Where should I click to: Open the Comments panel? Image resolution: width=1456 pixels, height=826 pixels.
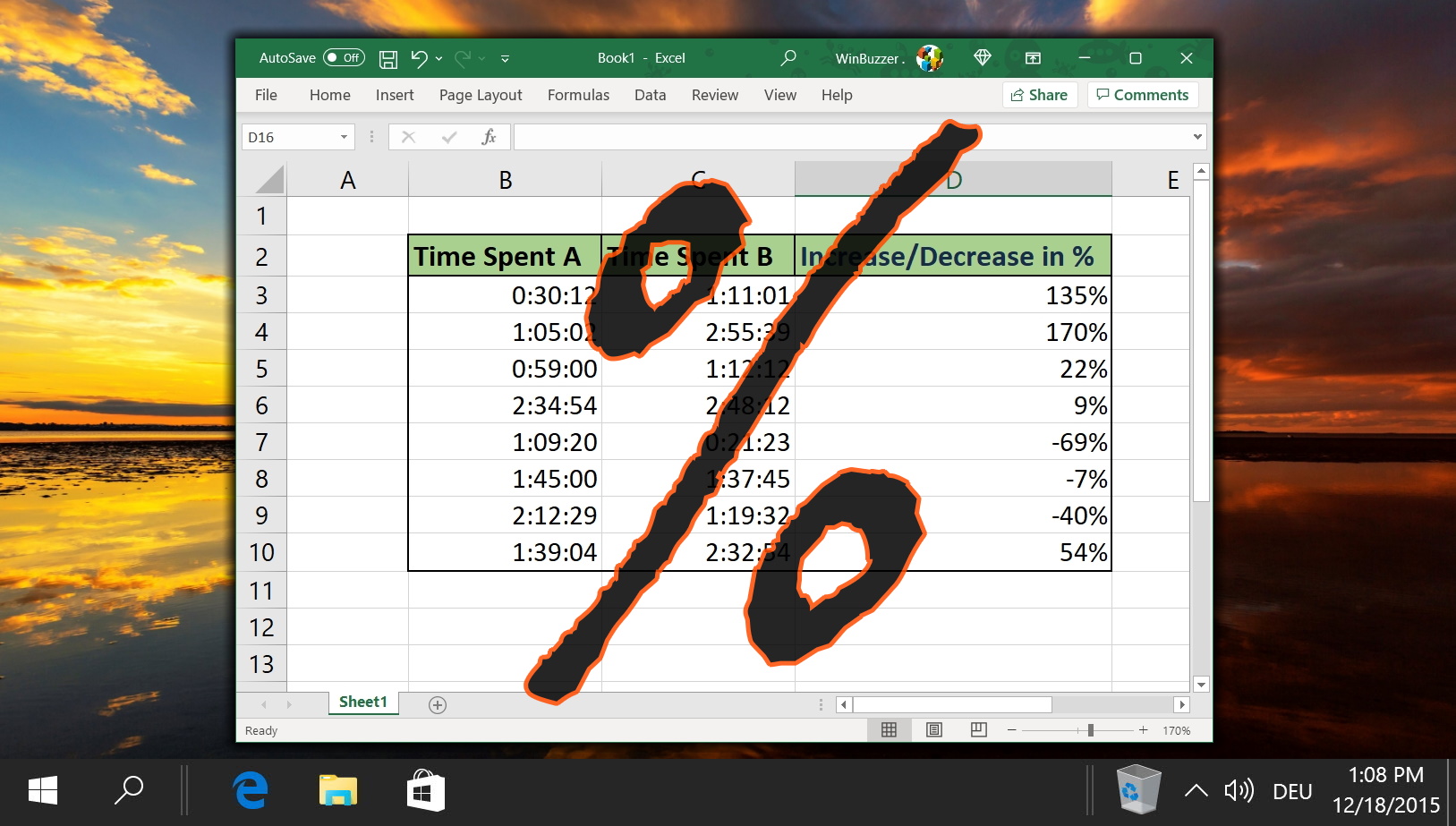(1143, 94)
